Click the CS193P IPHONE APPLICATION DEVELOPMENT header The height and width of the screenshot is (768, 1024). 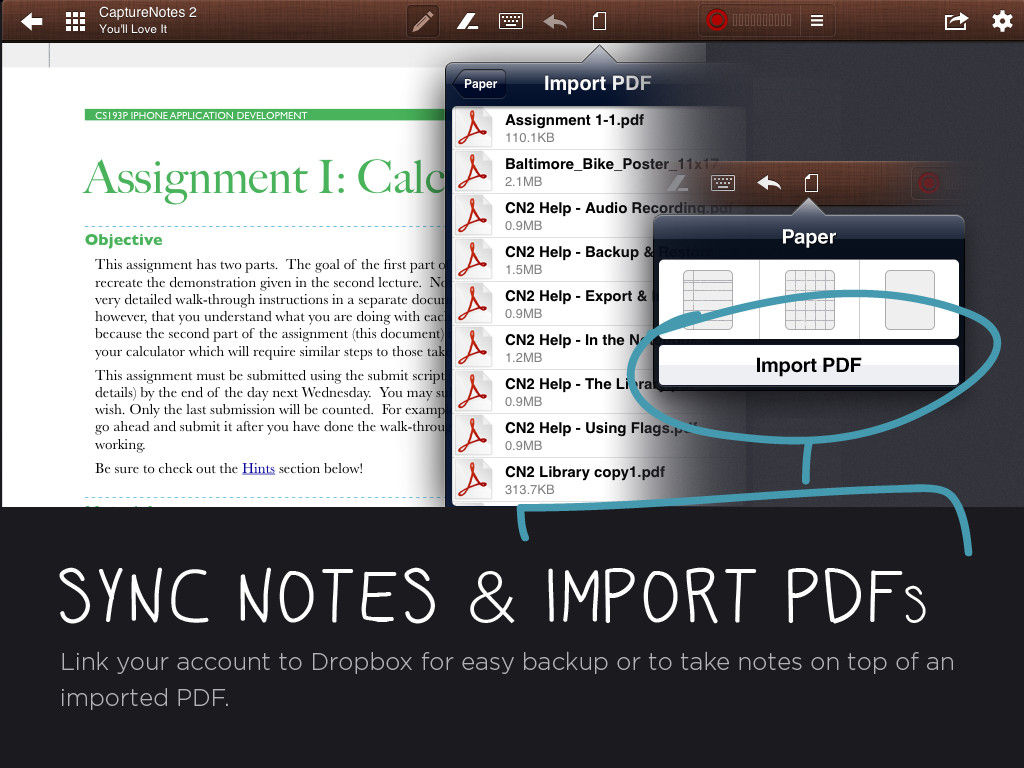[201, 116]
